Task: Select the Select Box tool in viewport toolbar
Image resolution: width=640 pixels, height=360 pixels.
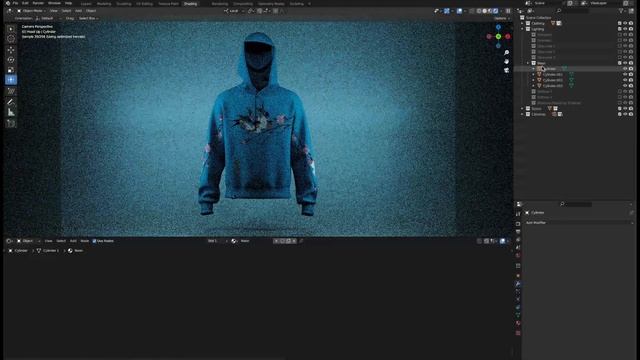Action: tap(11, 29)
